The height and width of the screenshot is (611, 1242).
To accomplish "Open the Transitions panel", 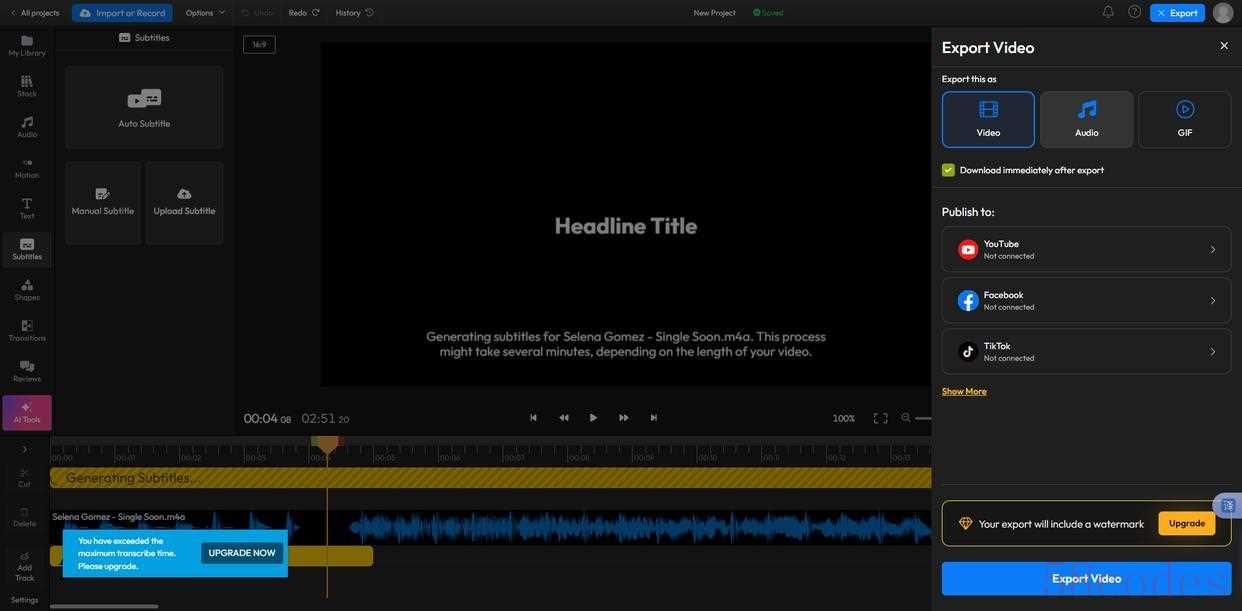I will [27, 331].
